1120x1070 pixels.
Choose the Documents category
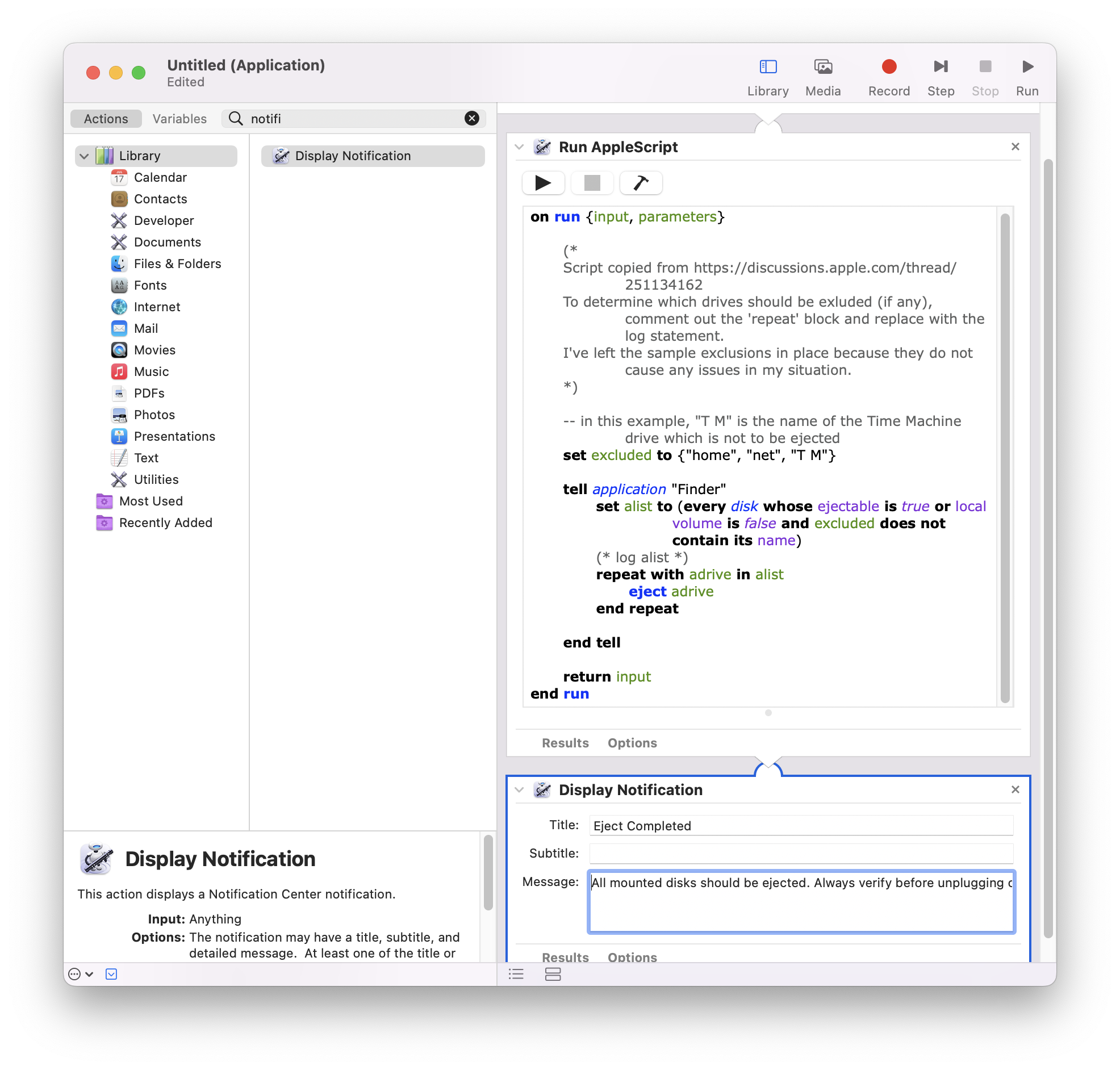click(167, 243)
